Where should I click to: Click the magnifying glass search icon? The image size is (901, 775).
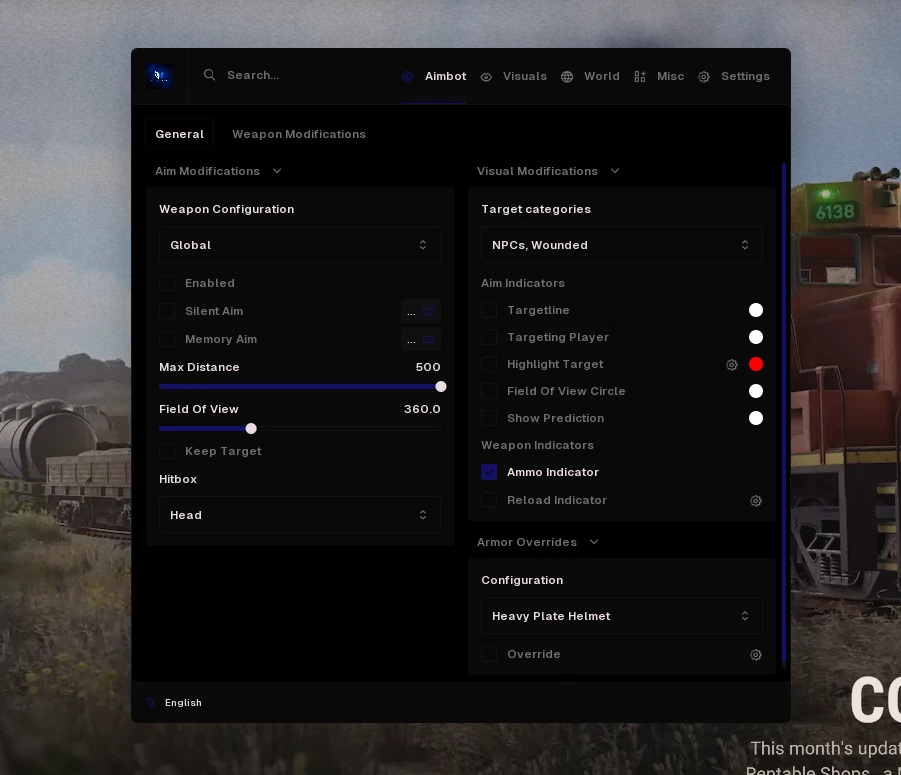point(210,75)
